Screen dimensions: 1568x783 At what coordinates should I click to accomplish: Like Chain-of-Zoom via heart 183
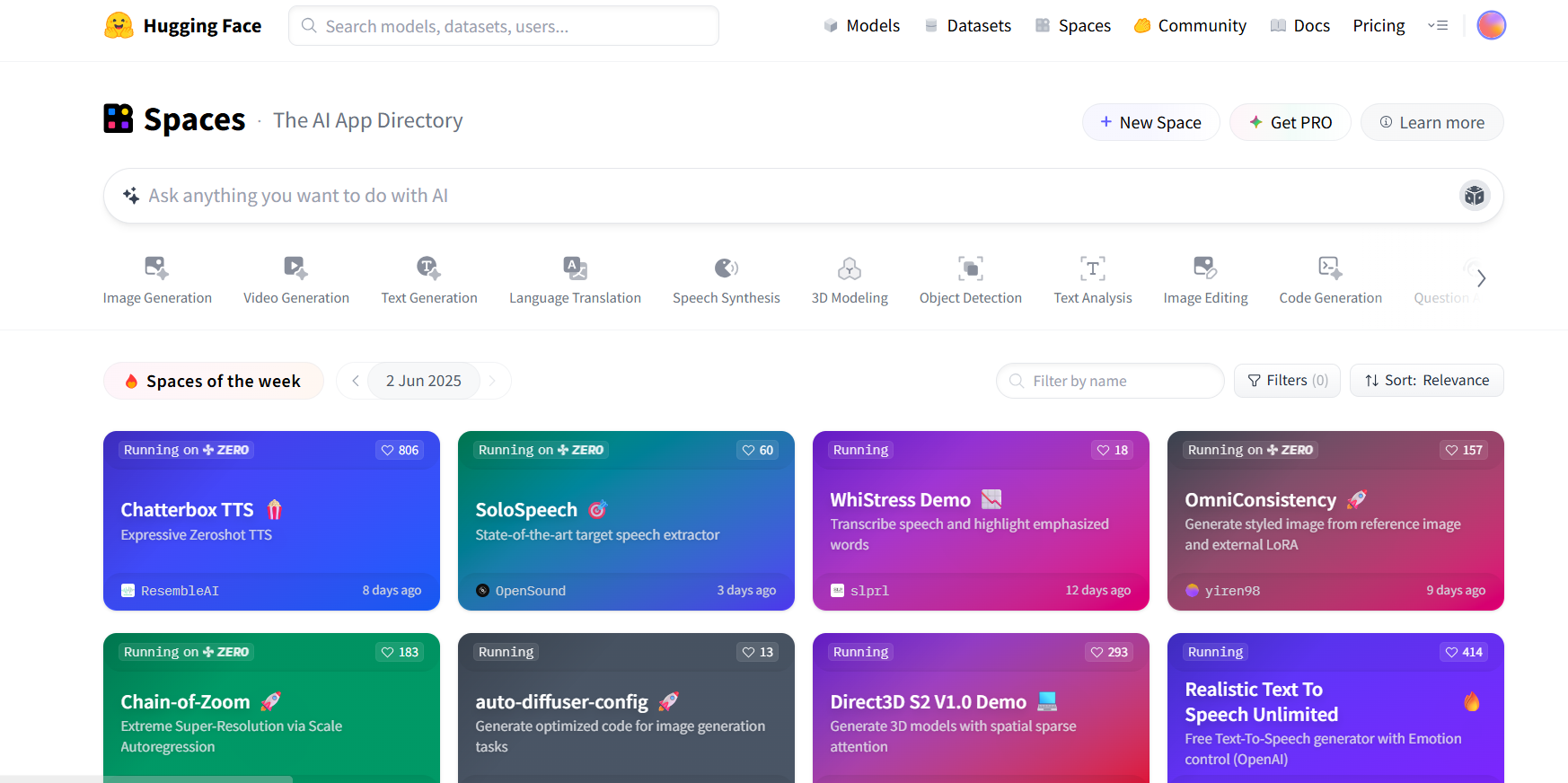pos(400,652)
